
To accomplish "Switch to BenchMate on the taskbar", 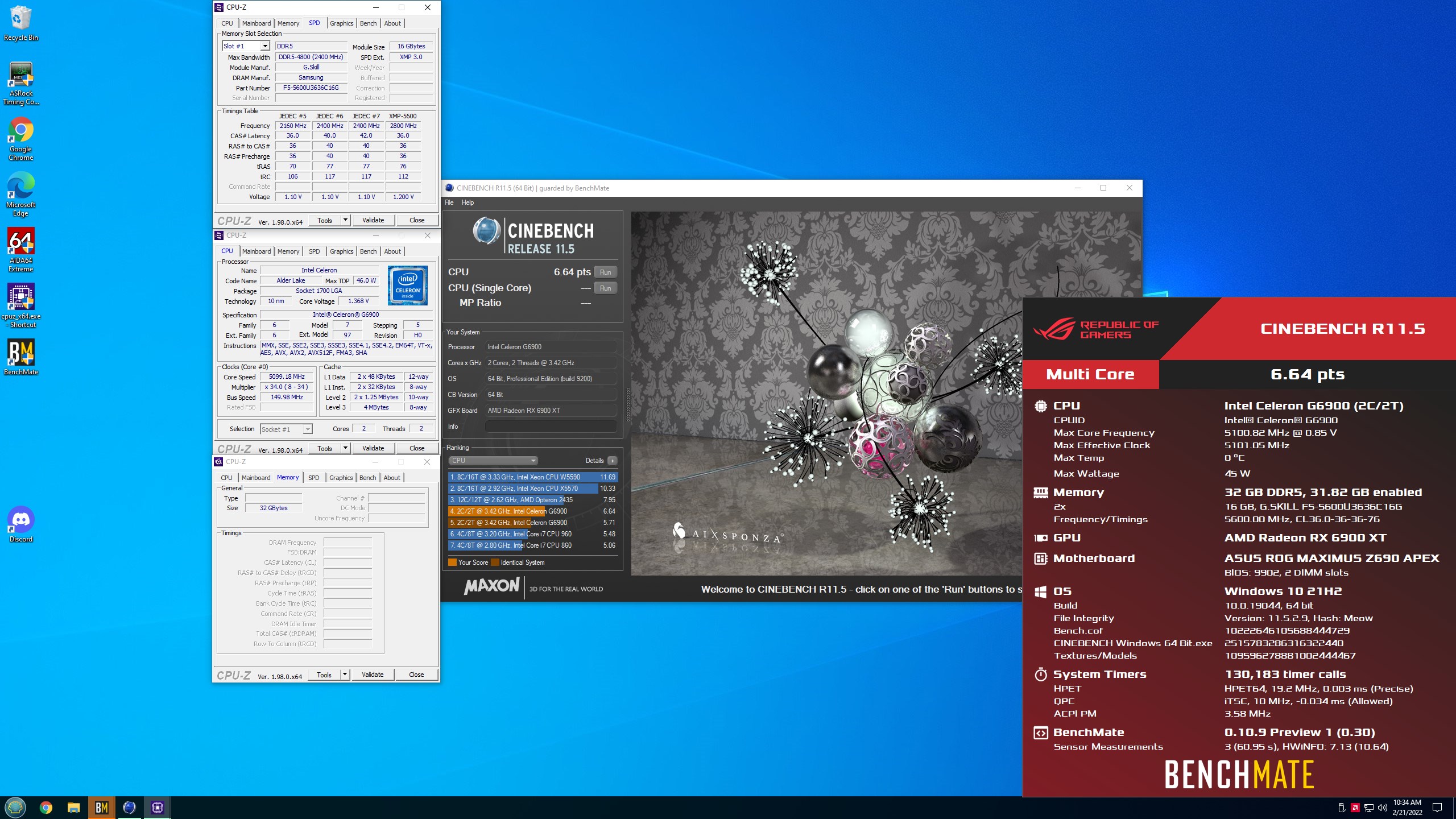I will click(x=101, y=807).
